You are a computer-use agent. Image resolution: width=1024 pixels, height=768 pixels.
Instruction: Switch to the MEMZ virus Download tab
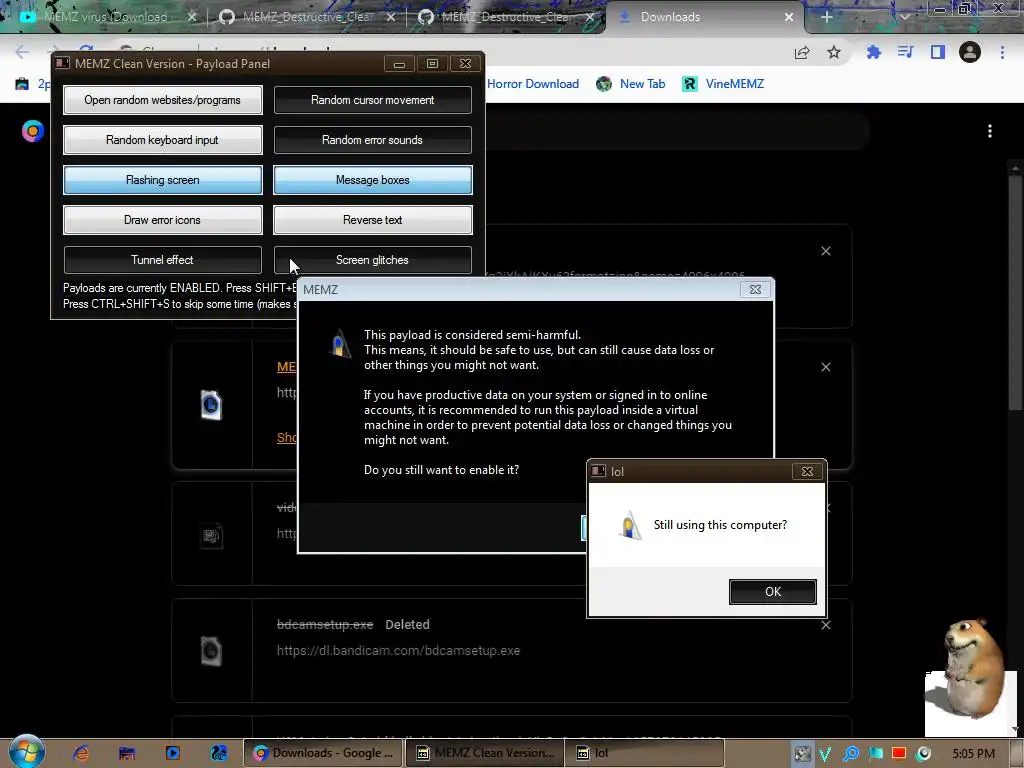coord(104,17)
